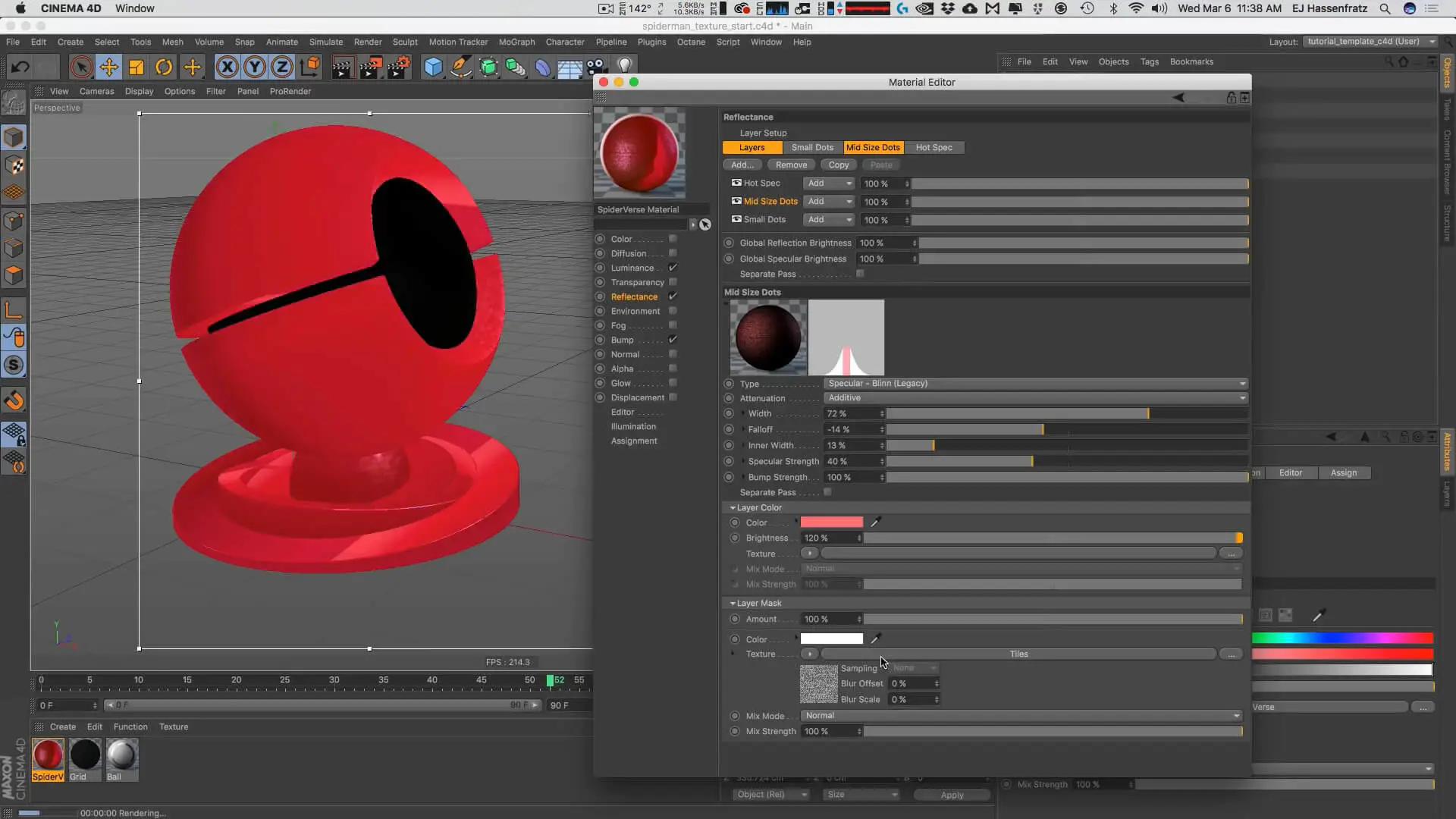Screen dimensions: 1456x819
Task: Pick Layer Color with the eyedropper
Action: pos(875,522)
